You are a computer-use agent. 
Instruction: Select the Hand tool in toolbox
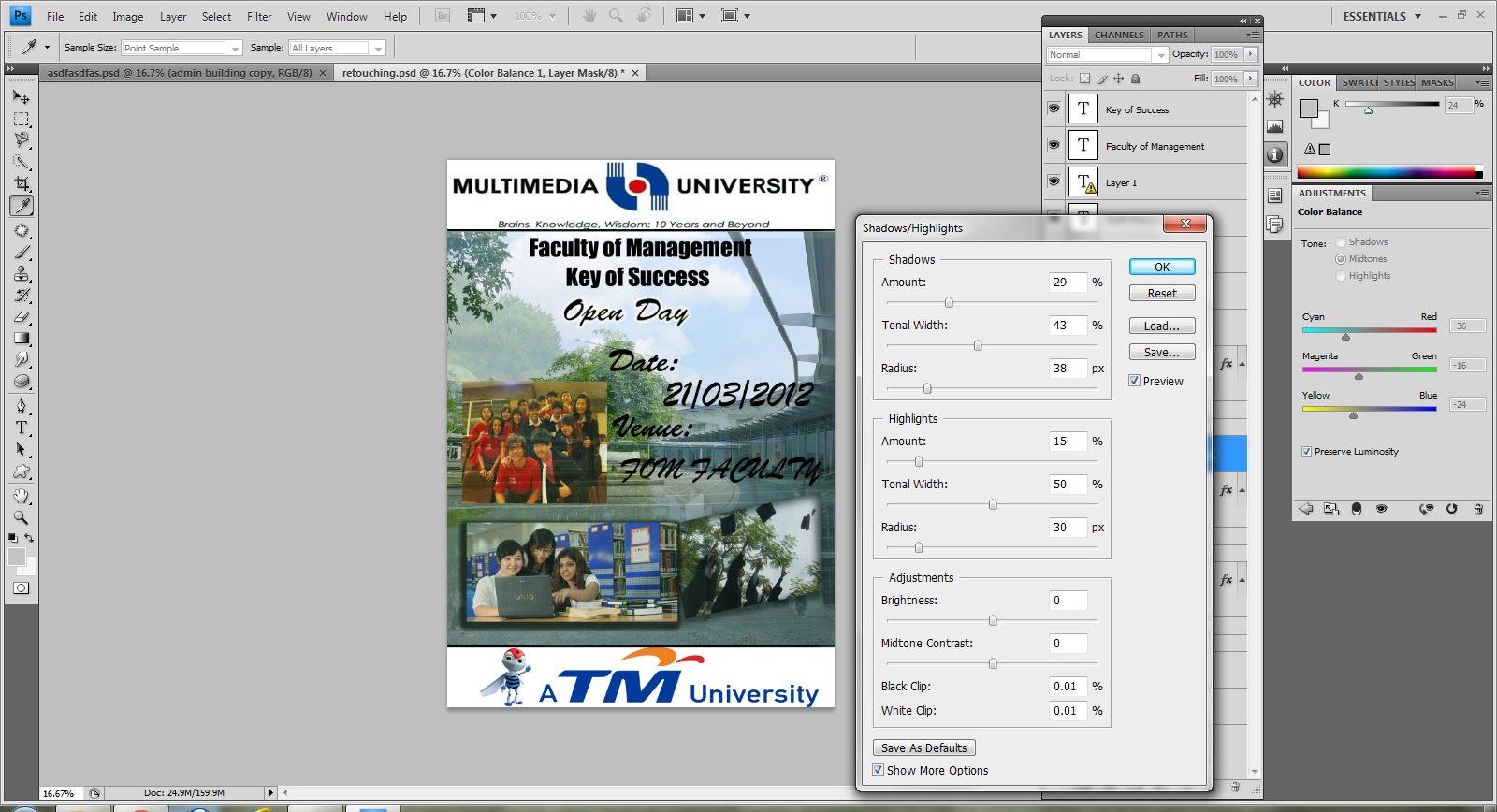(22, 496)
